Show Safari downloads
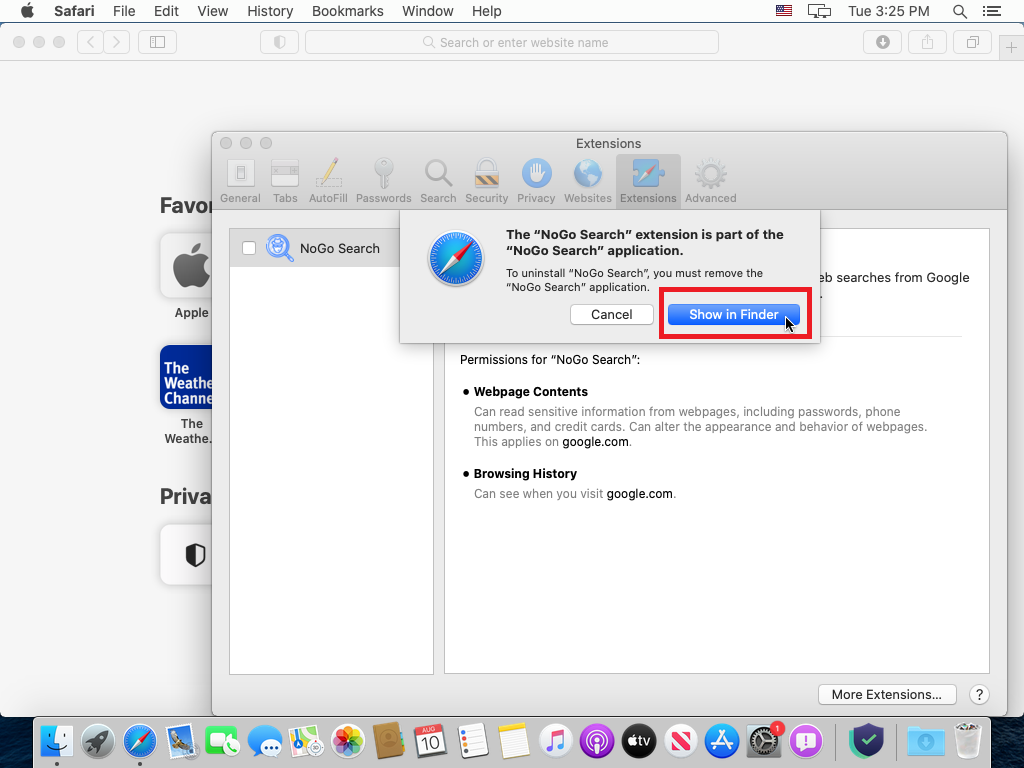 pyautogui.click(x=883, y=42)
